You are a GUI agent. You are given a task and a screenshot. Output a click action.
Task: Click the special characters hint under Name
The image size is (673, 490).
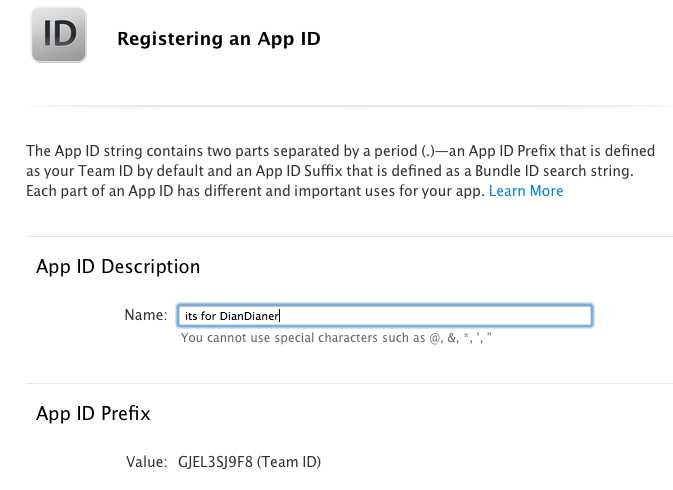pos(336,338)
